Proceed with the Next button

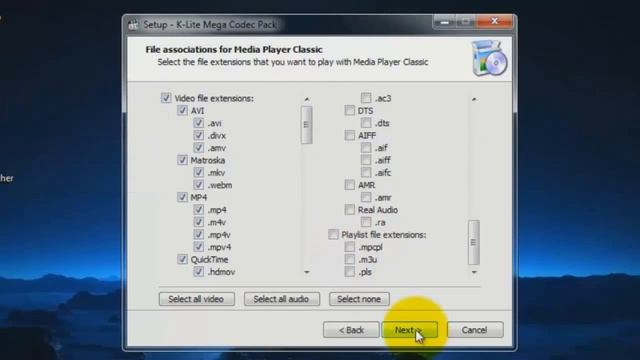[x=409, y=330]
